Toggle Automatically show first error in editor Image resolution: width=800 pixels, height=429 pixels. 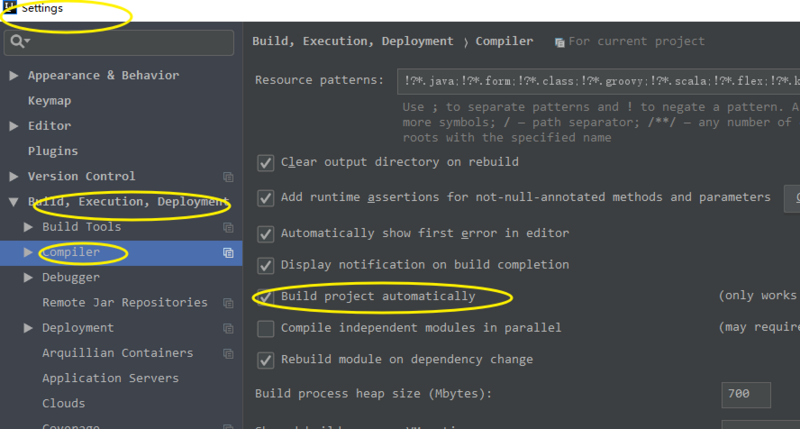(265, 234)
